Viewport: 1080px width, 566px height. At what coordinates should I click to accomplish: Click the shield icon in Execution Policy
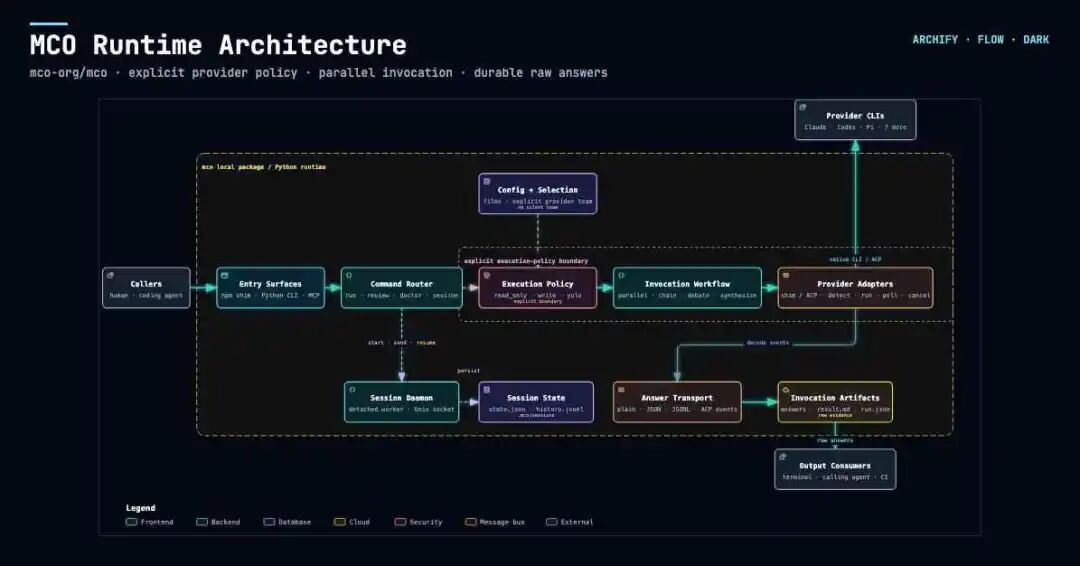487,275
